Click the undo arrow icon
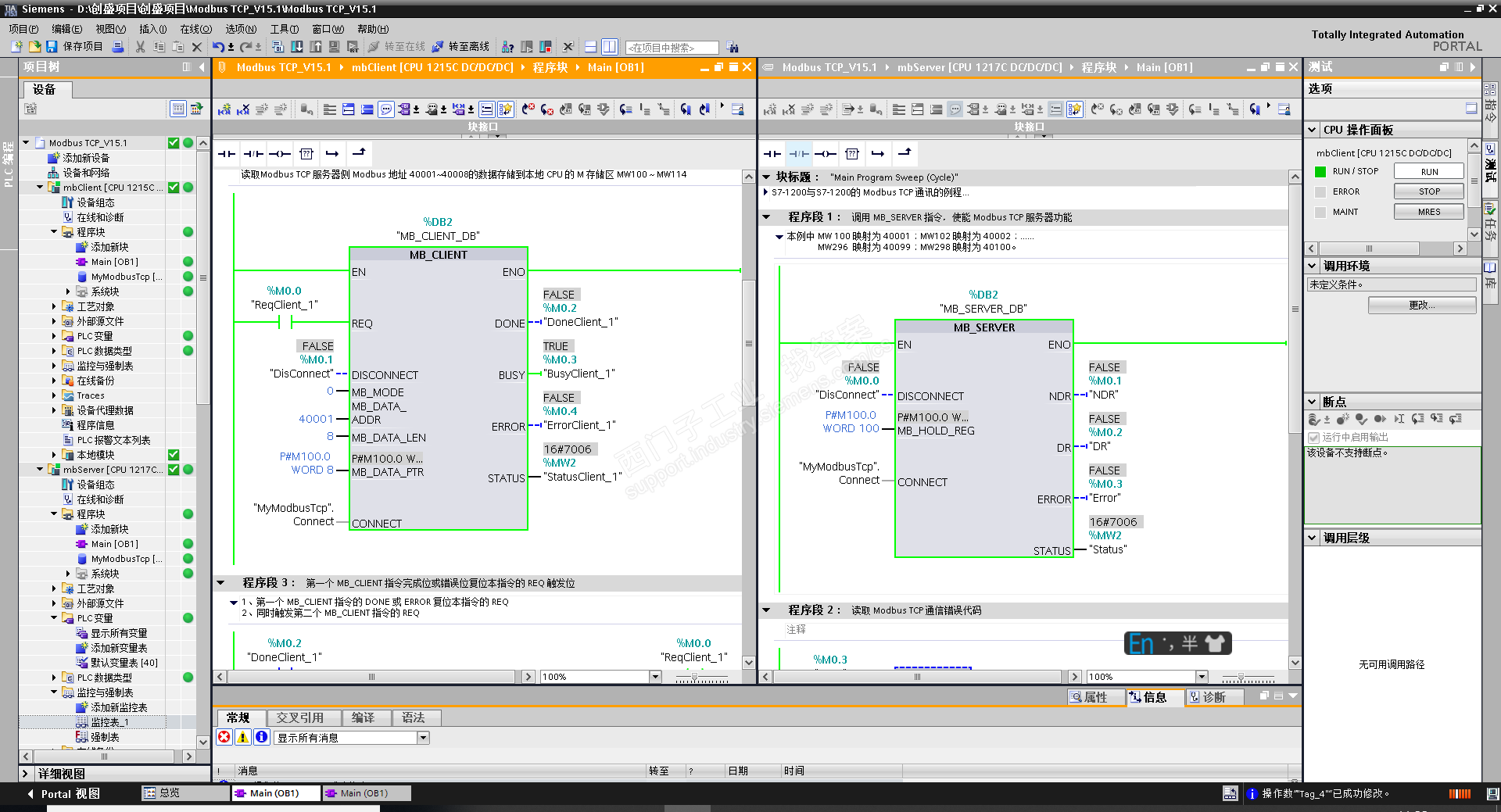The width and height of the screenshot is (1501, 812). 218,47
